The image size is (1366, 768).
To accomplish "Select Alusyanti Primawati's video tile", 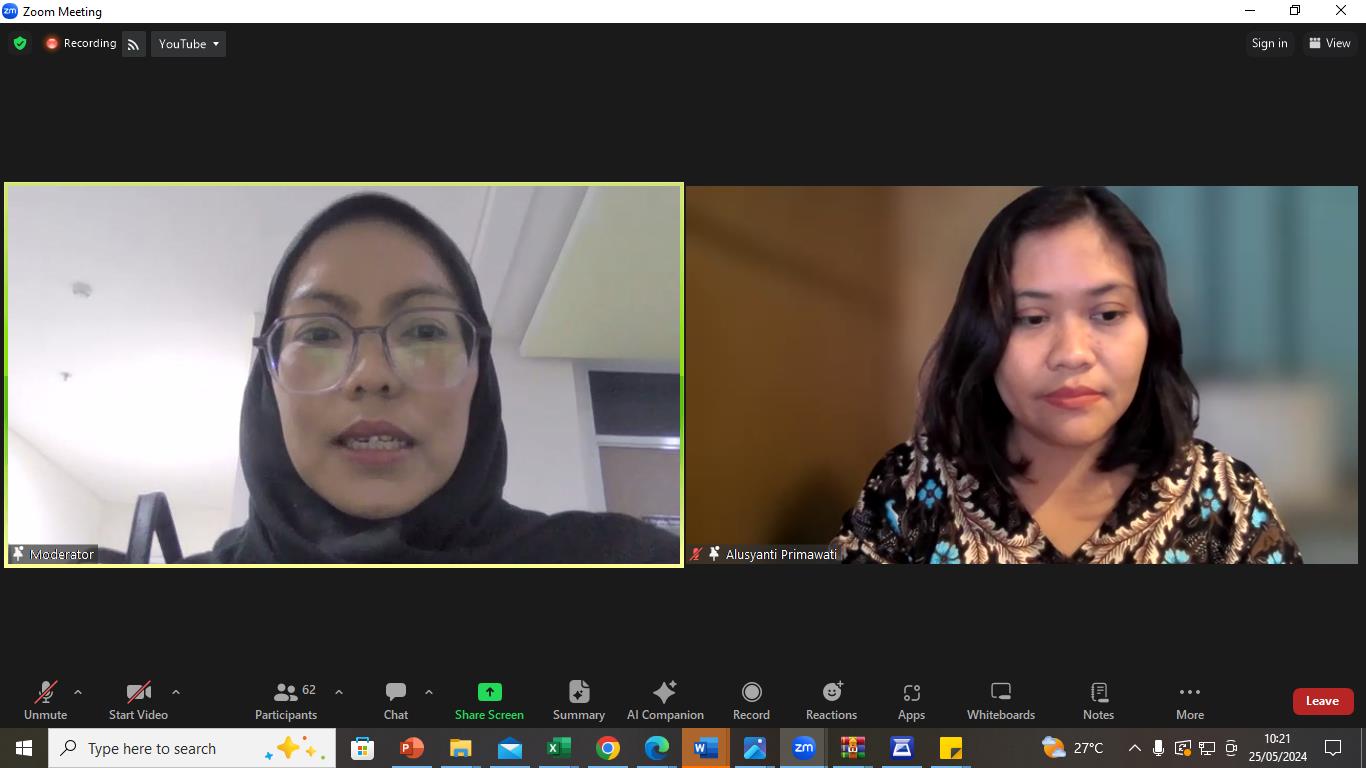I will tap(1022, 375).
